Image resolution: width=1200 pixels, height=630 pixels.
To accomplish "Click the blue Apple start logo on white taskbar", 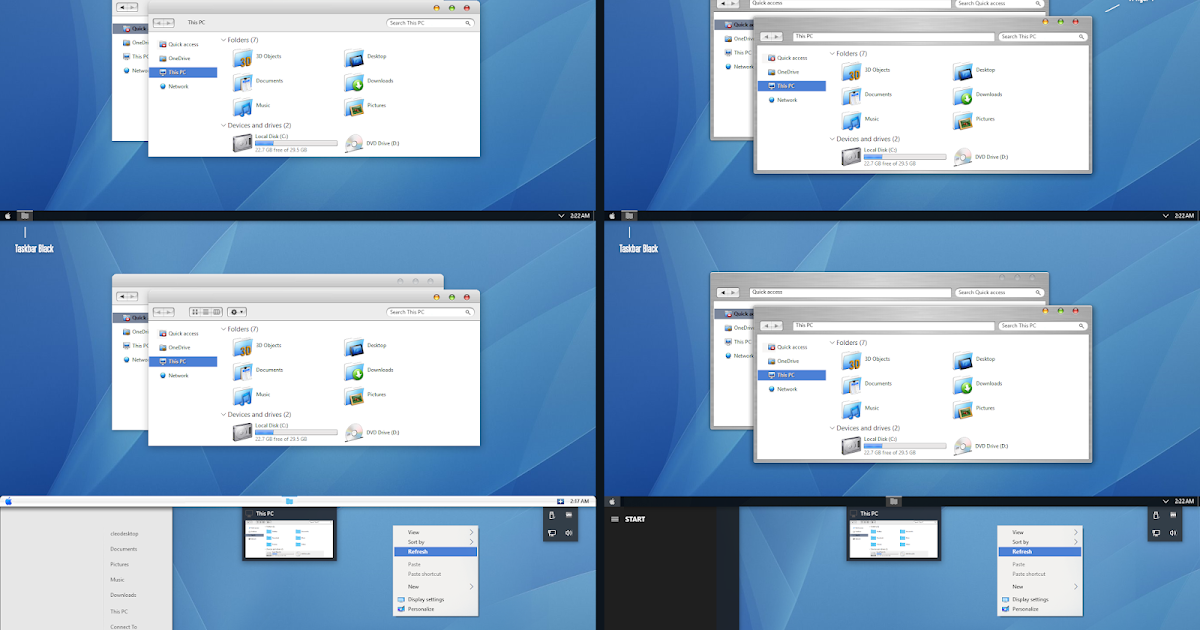I will pyautogui.click(x=8, y=501).
